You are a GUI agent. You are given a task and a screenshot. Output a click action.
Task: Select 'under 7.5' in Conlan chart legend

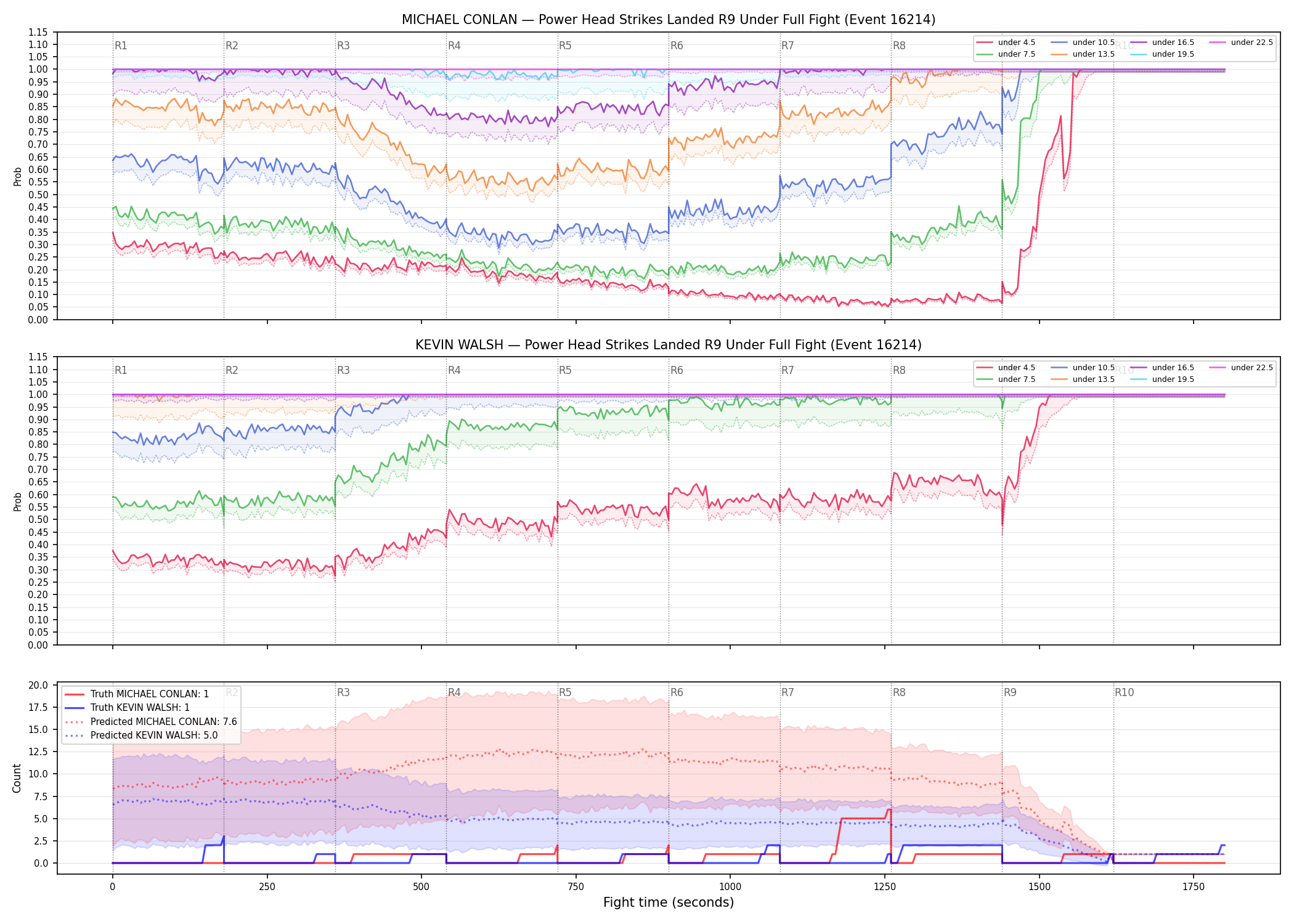[x=1006, y=54]
